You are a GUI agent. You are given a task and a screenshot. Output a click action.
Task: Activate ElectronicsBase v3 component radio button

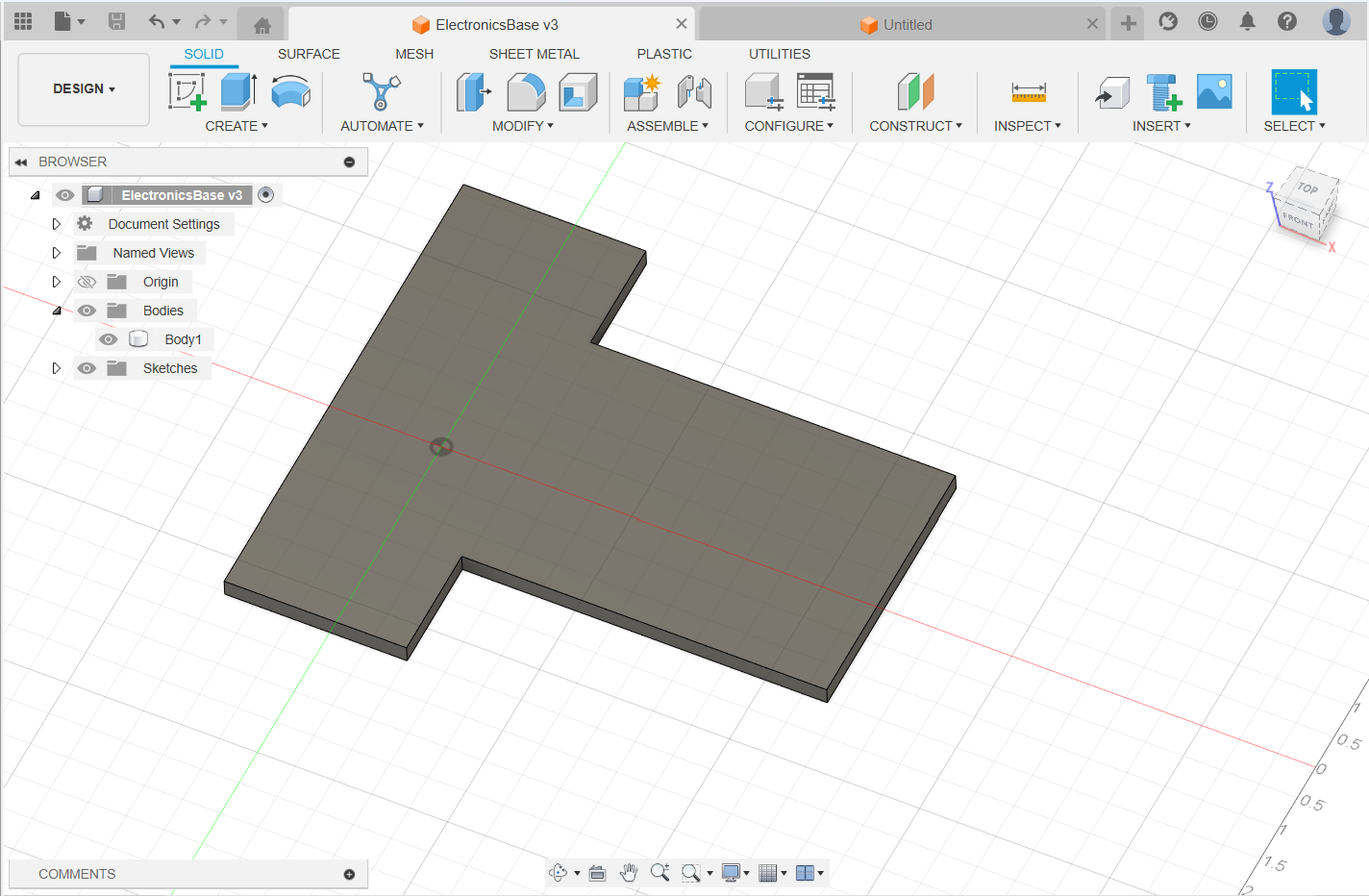click(266, 195)
